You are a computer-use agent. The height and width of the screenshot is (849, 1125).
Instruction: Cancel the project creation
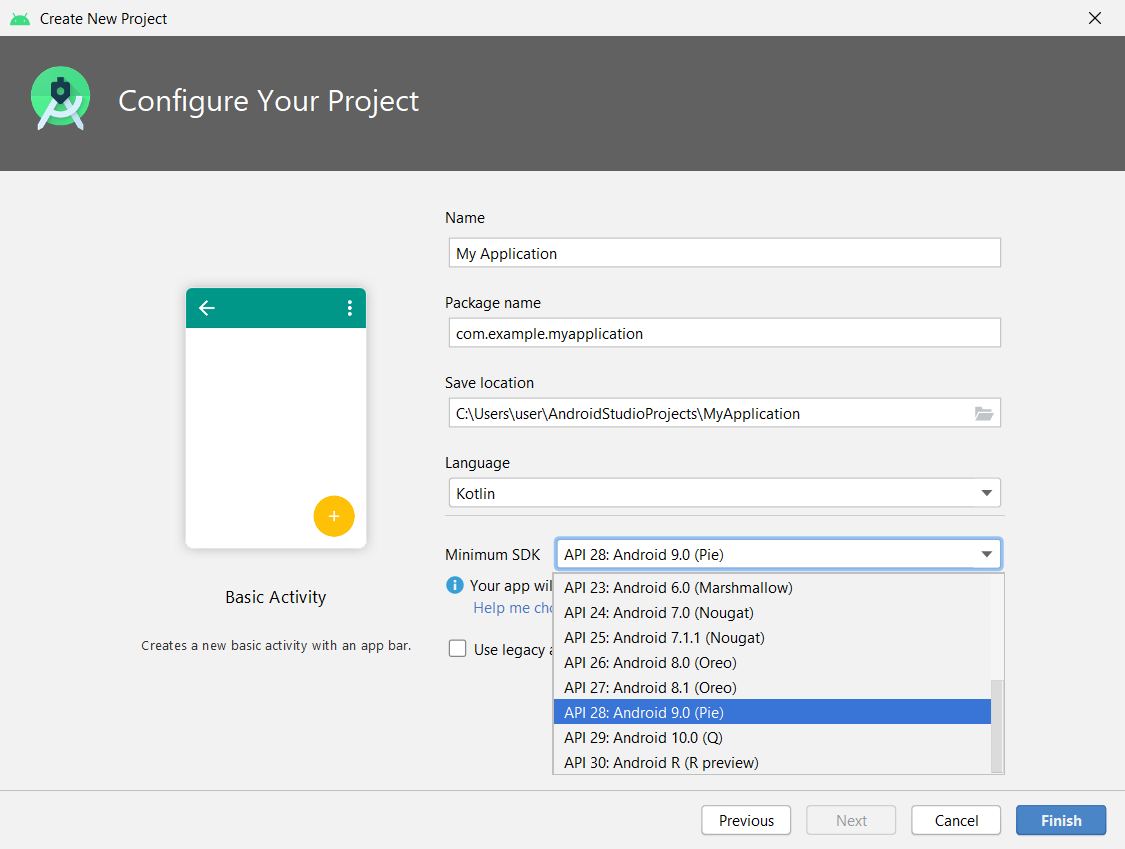(x=956, y=820)
